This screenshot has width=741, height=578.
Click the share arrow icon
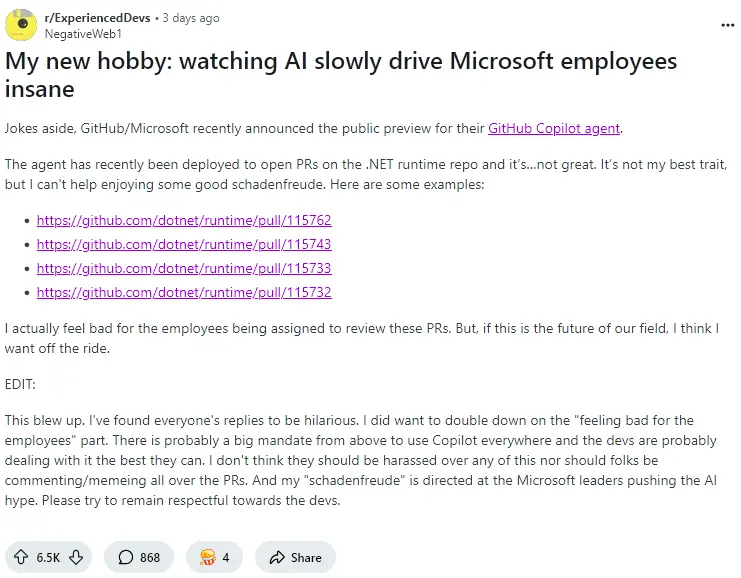coord(277,557)
